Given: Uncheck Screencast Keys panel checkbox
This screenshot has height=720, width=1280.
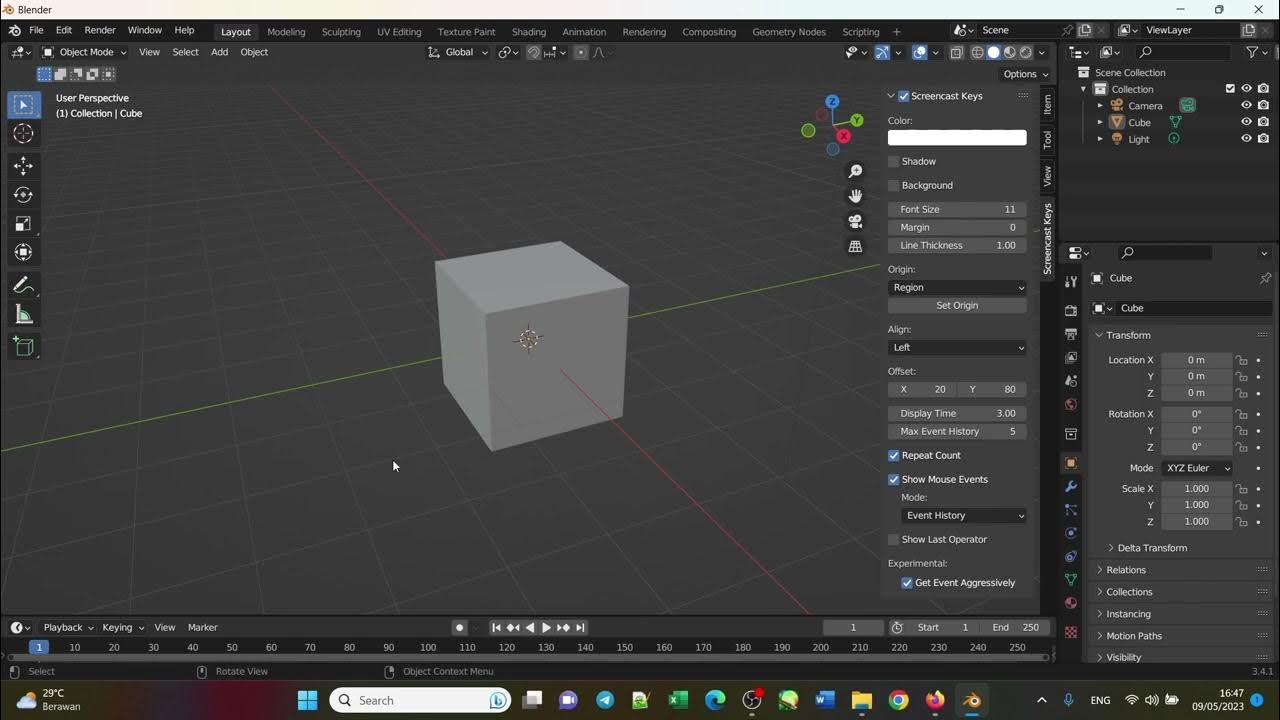Looking at the screenshot, I should 904,96.
